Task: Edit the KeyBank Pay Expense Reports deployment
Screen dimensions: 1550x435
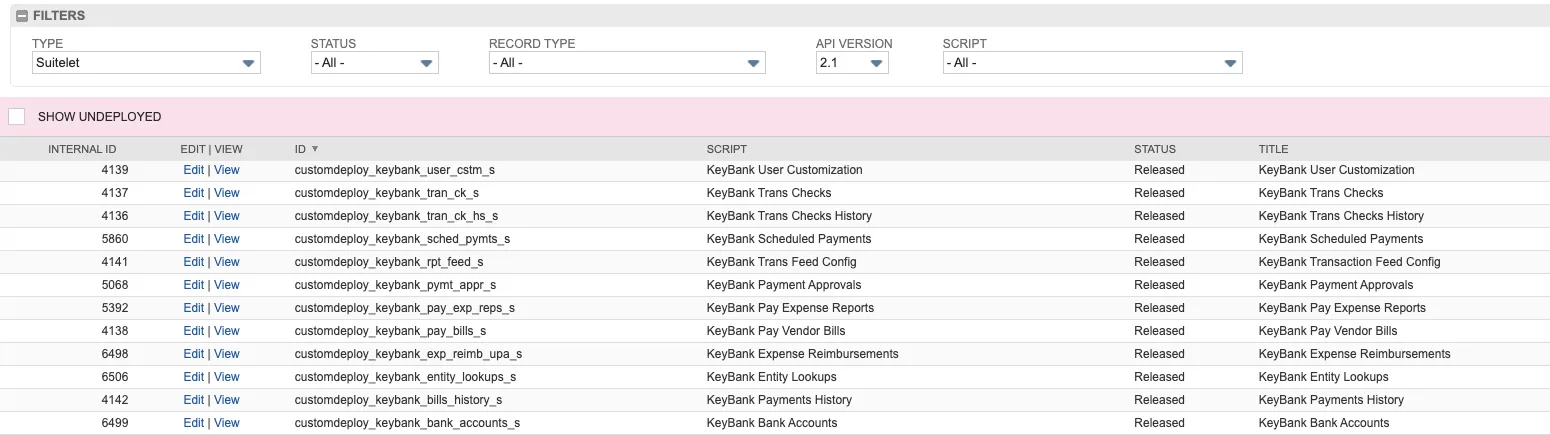Action: click(193, 308)
